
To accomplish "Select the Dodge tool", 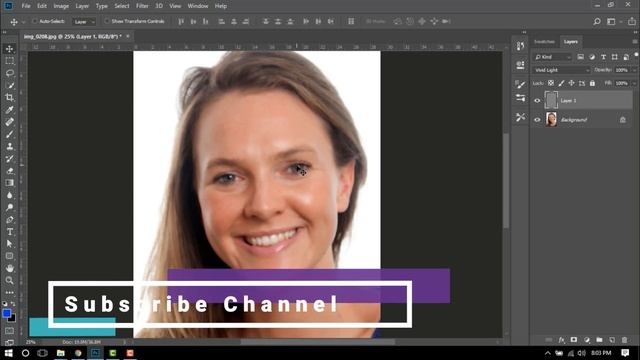I will 9,207.
